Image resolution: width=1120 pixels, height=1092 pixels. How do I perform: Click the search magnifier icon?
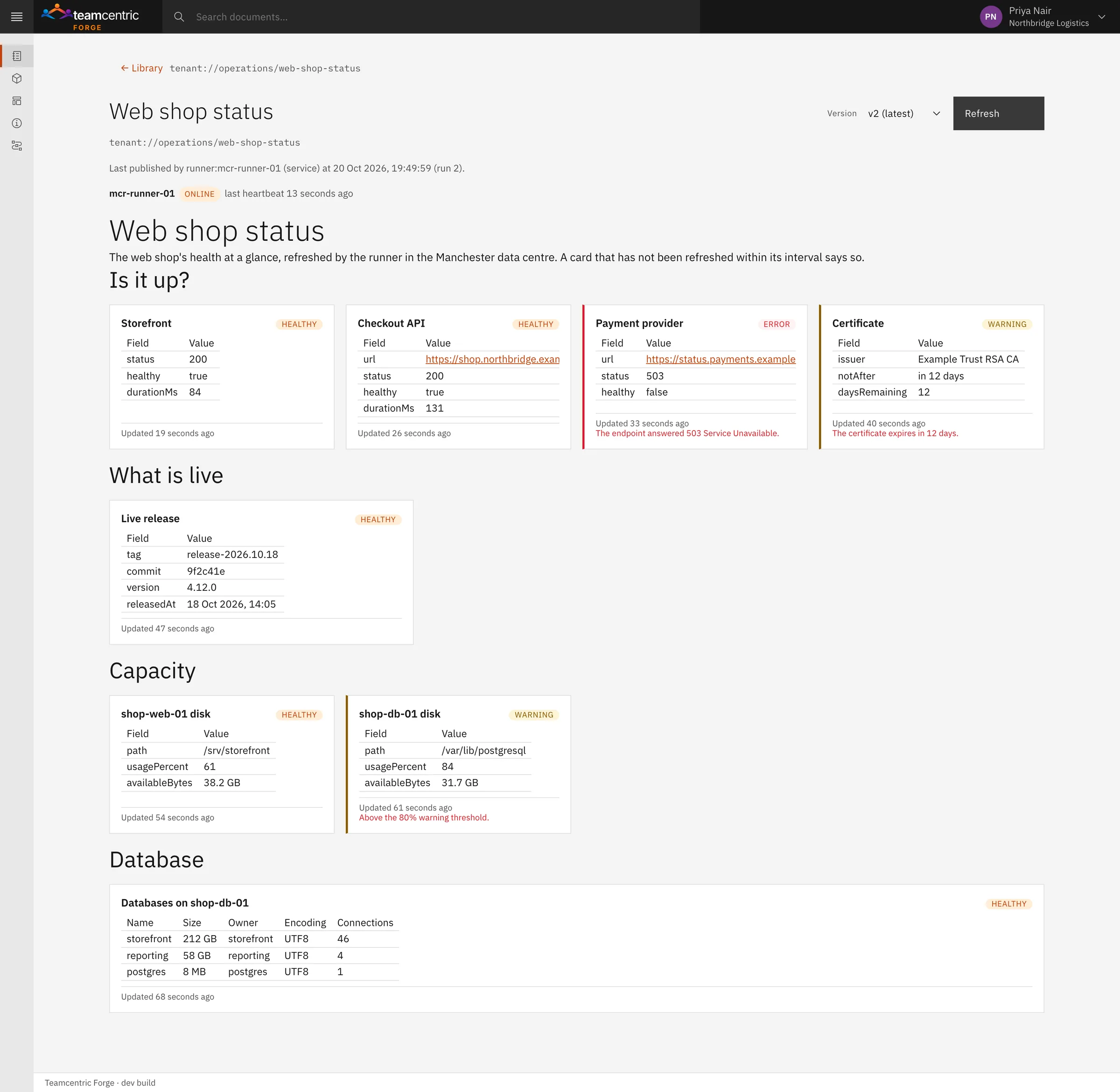coord(179,17)
